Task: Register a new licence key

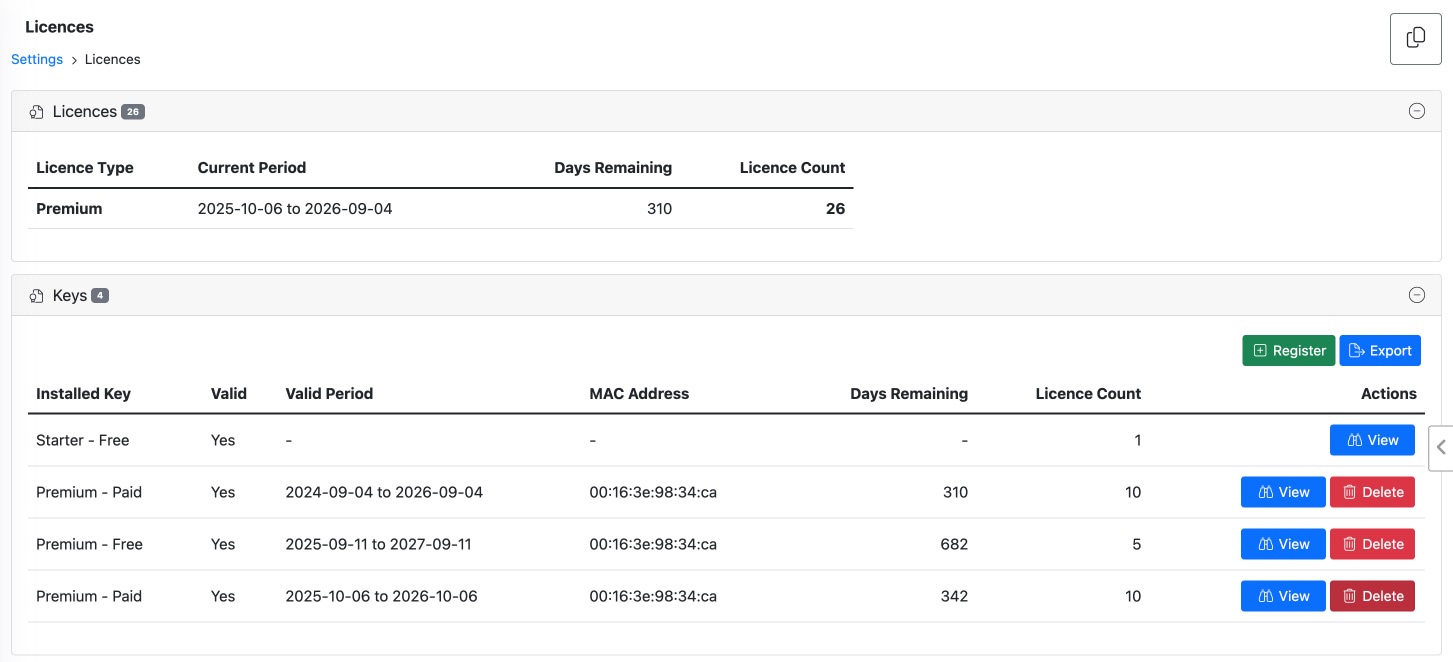Action: (x=1289, y=350)
